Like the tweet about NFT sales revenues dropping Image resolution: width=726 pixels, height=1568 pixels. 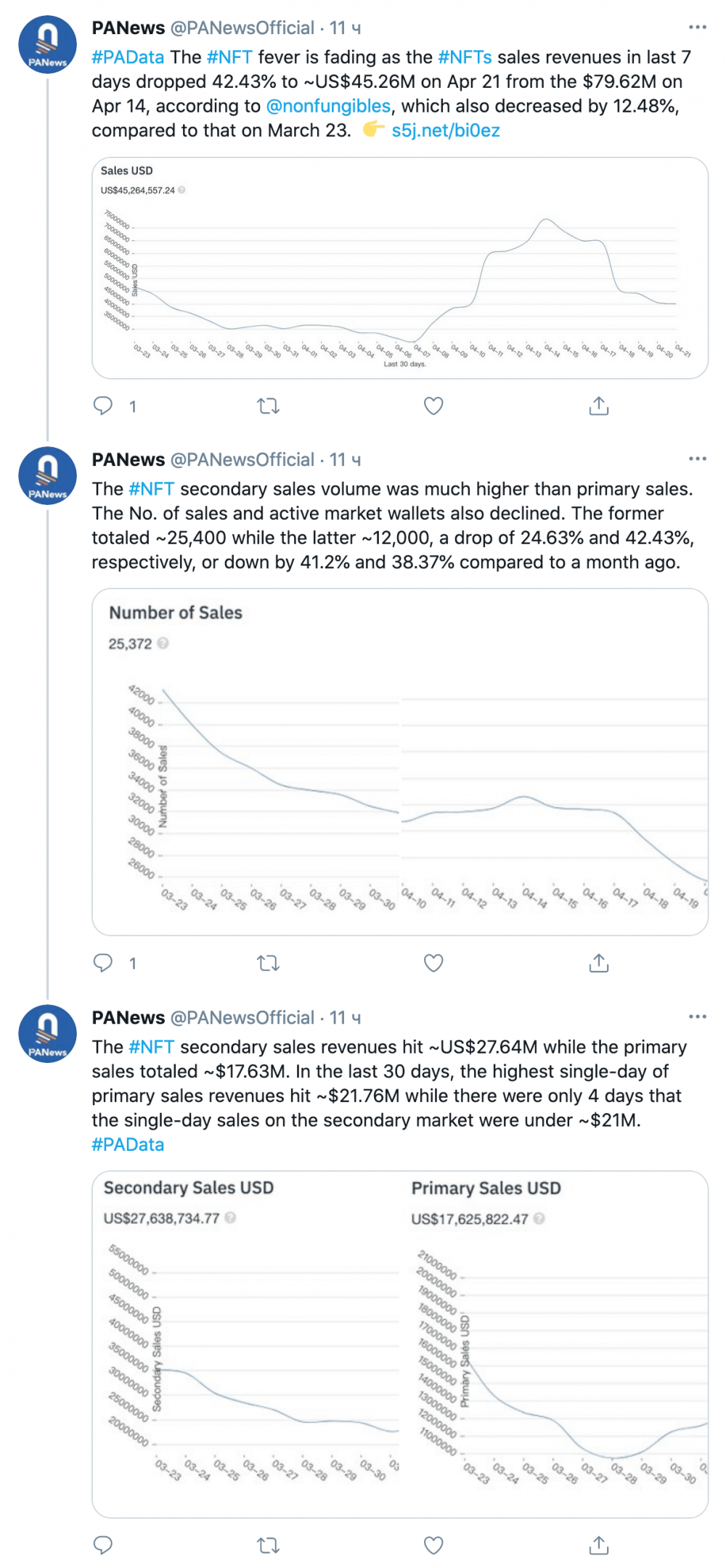[433, 406]
